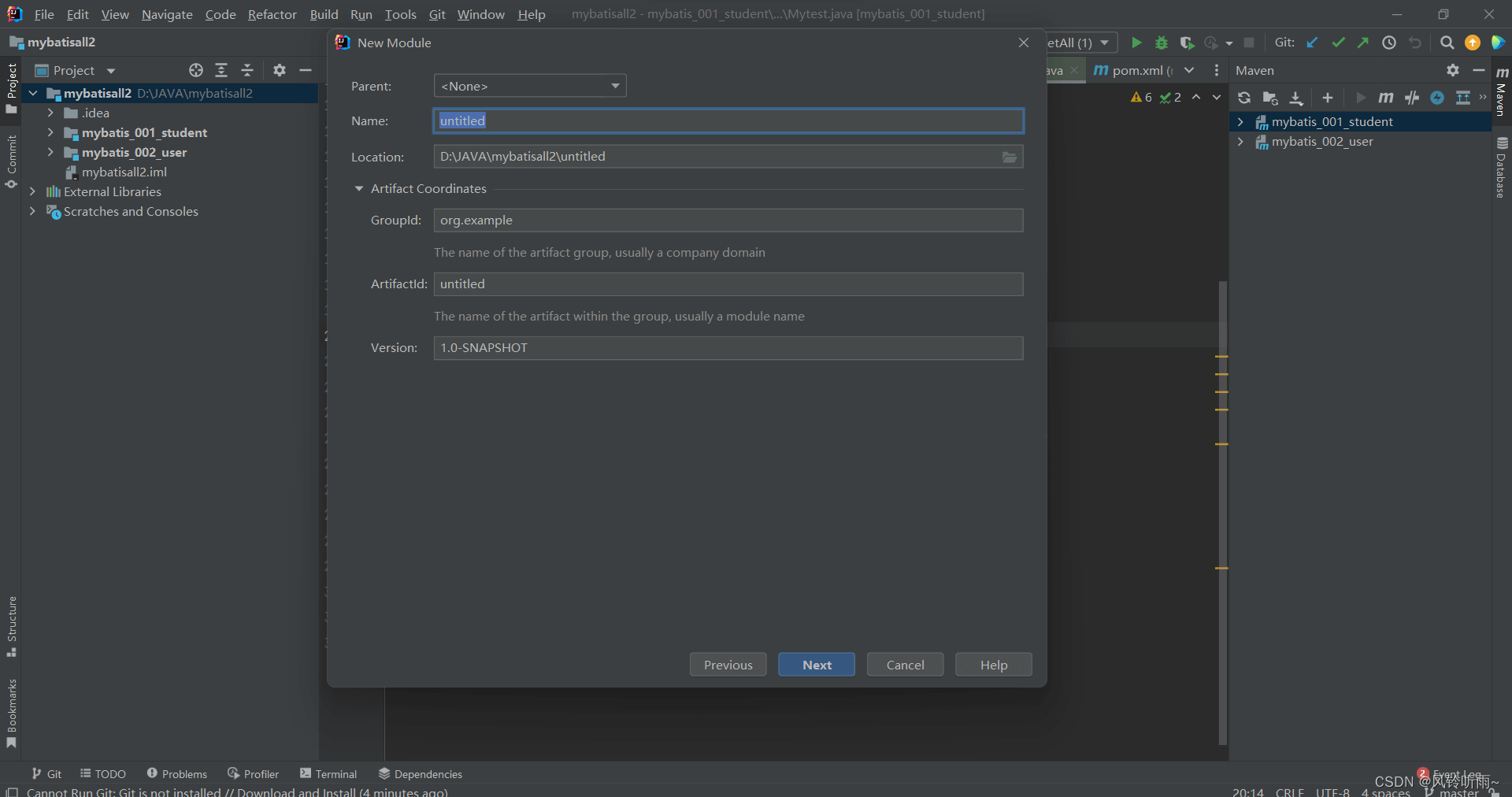Generate Sources and Update Folders in Maven

pos(1270,98)
